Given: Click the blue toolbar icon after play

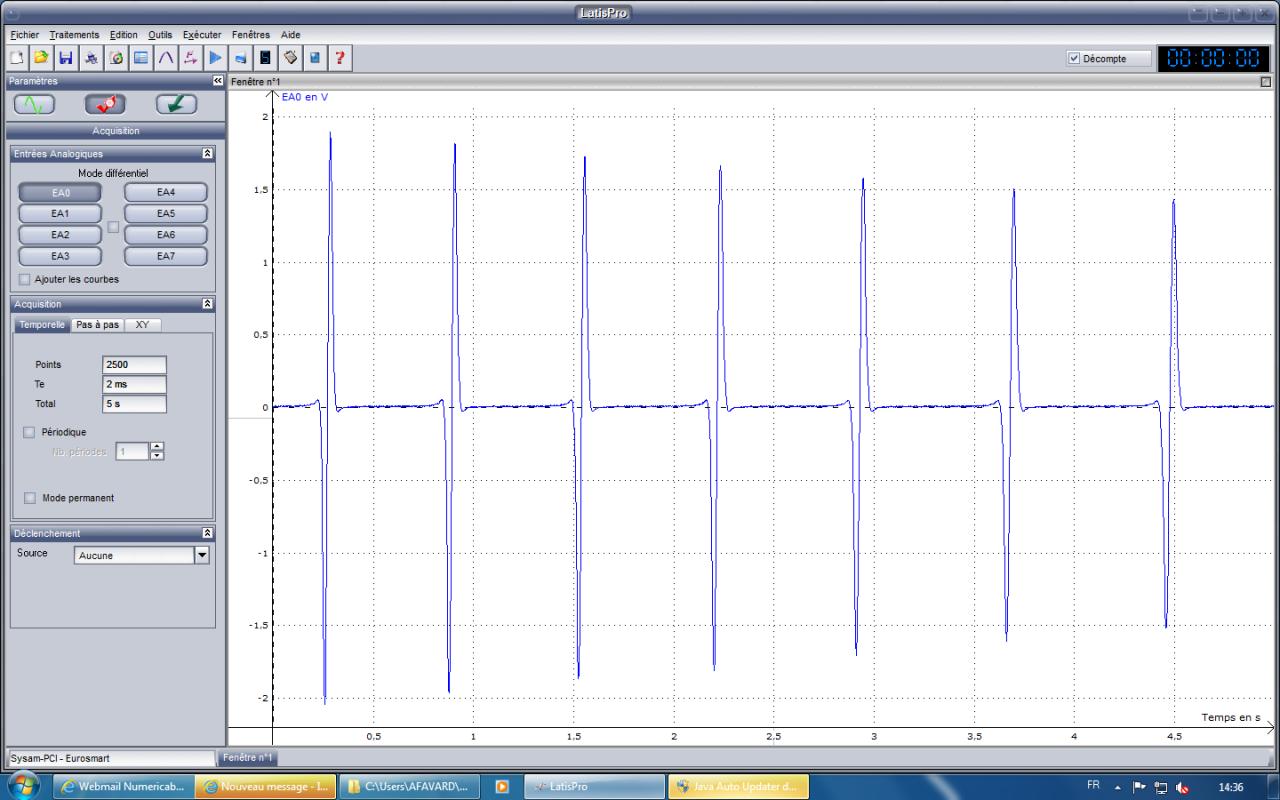Looking at the screenshot, I should pos(241,58).
